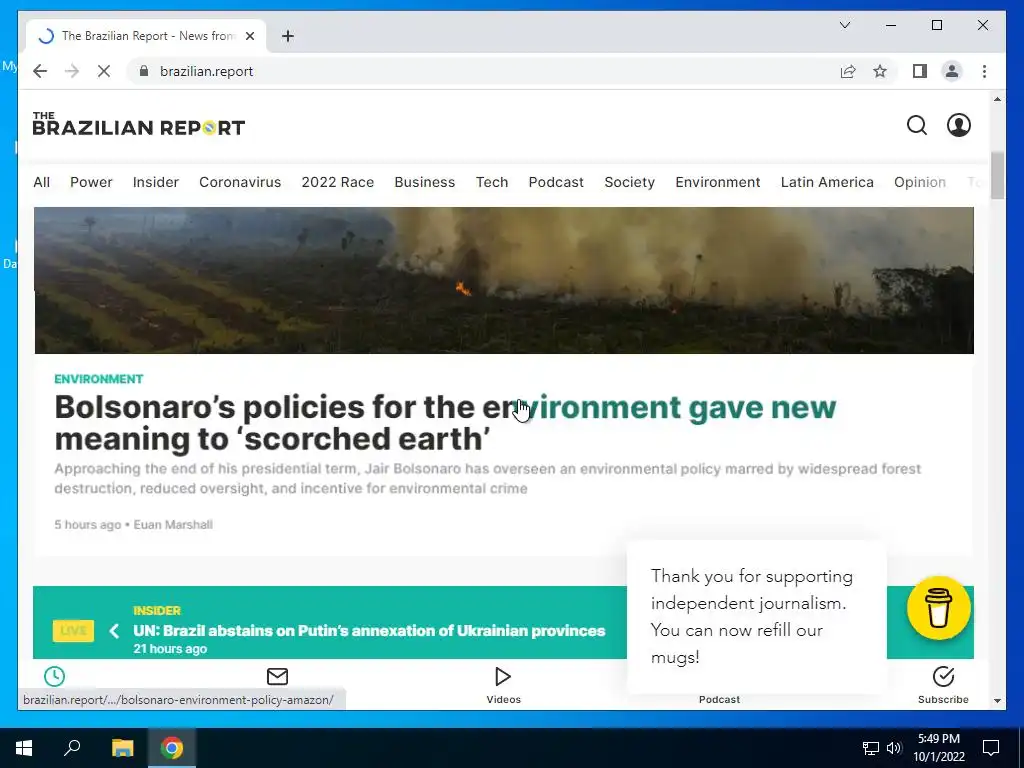The height and width of the screenshot is (768, 1024).
Task: Open File Explorer from taskbar
Action: point(122,748)
